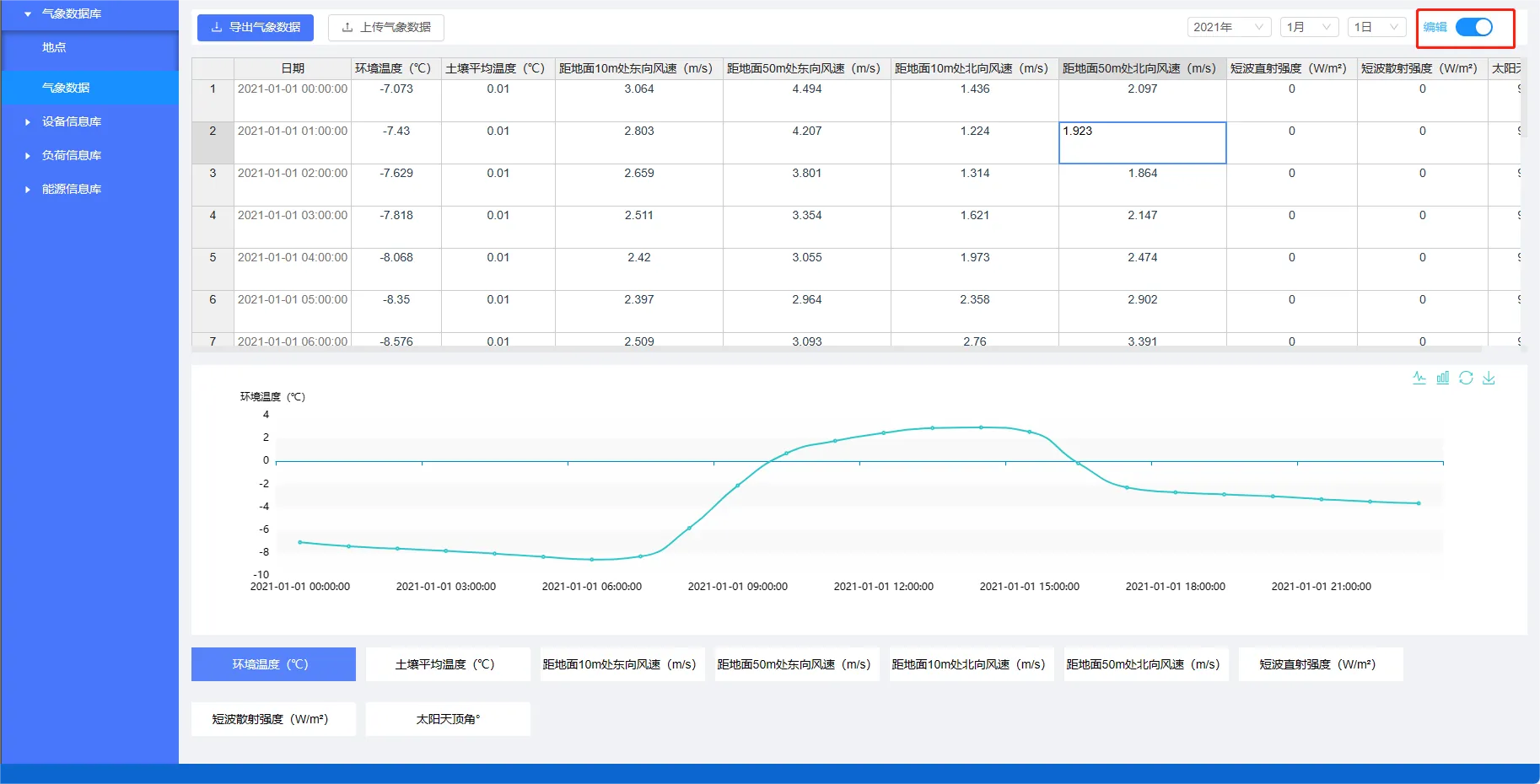The width and height of the screenshot is (1540, 784).
Task: Select 距地面50m处东向风速 chart tab
Action: tap(797, 664)
